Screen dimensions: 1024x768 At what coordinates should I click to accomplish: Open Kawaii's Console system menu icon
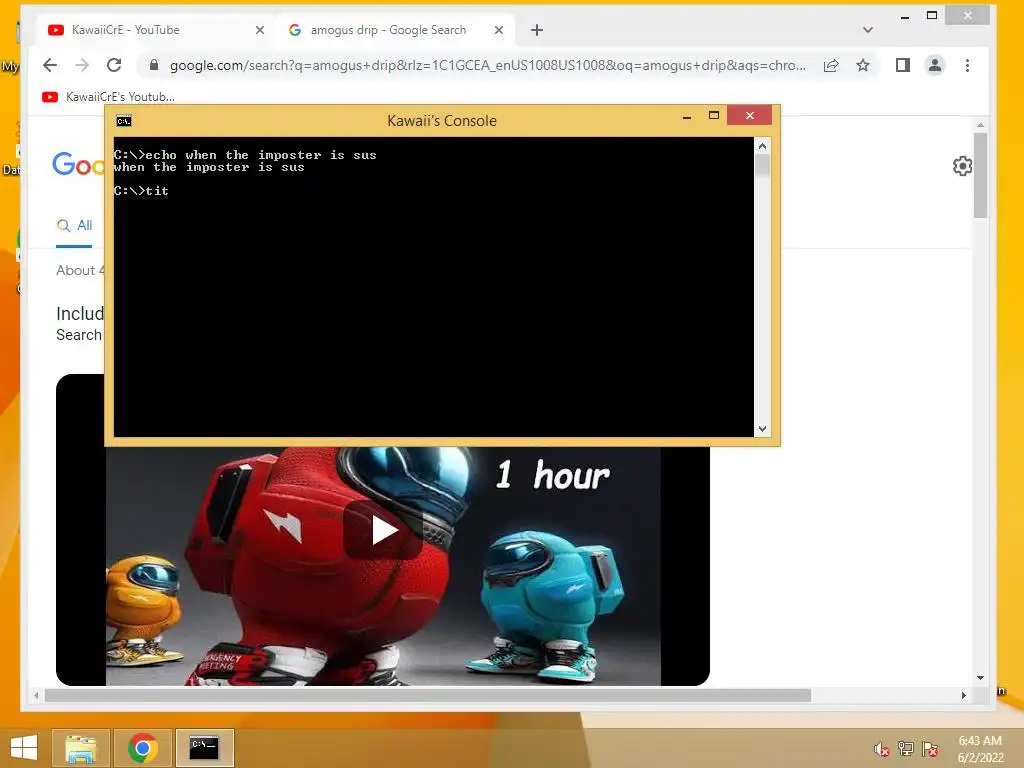(x=124, y=121)
